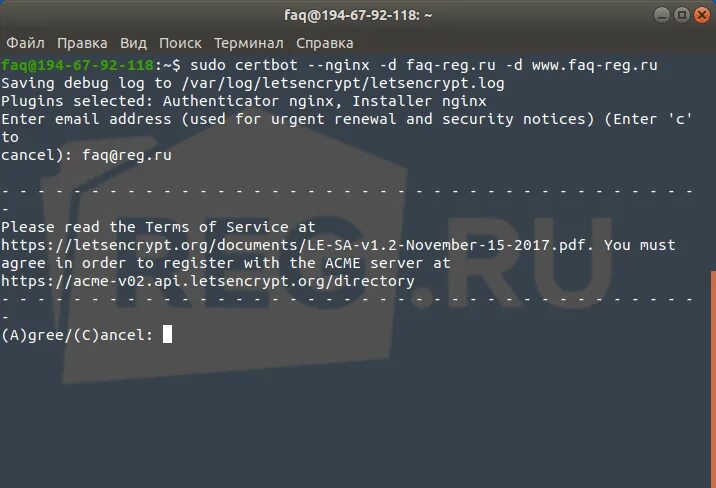716x488 pixels.
Task: Click the /var/log/letsencrypt/letsencrypt.log path
Action: tap(343, 83)
